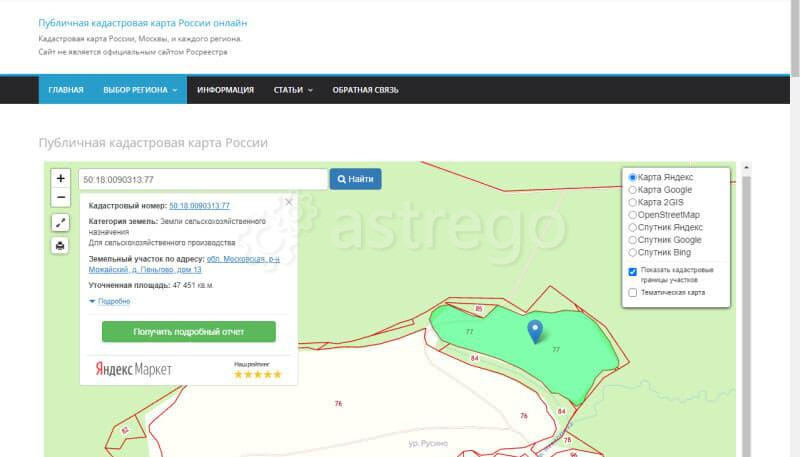This screenshot has width=800, height=457.
Task: Close the parcel info popup
Action: [289, 202]
